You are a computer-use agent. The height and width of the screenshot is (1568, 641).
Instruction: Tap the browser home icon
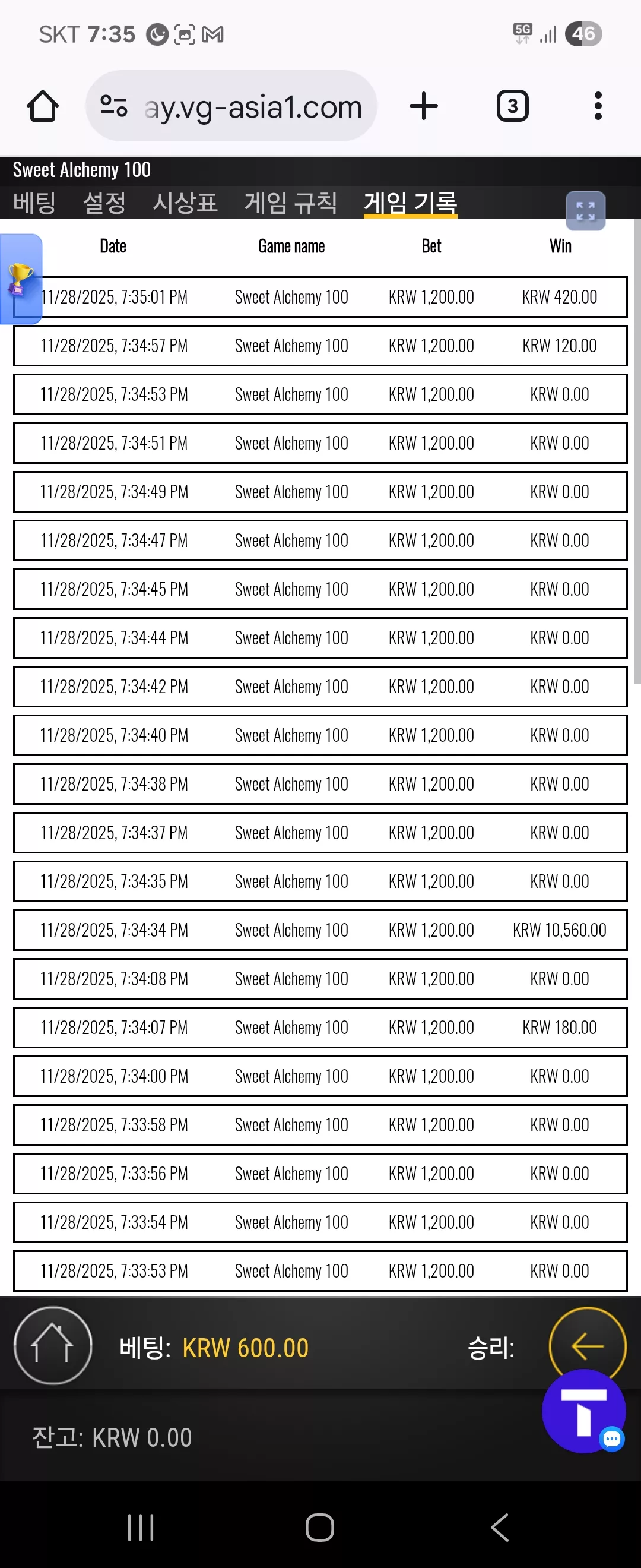coord(43,106)
